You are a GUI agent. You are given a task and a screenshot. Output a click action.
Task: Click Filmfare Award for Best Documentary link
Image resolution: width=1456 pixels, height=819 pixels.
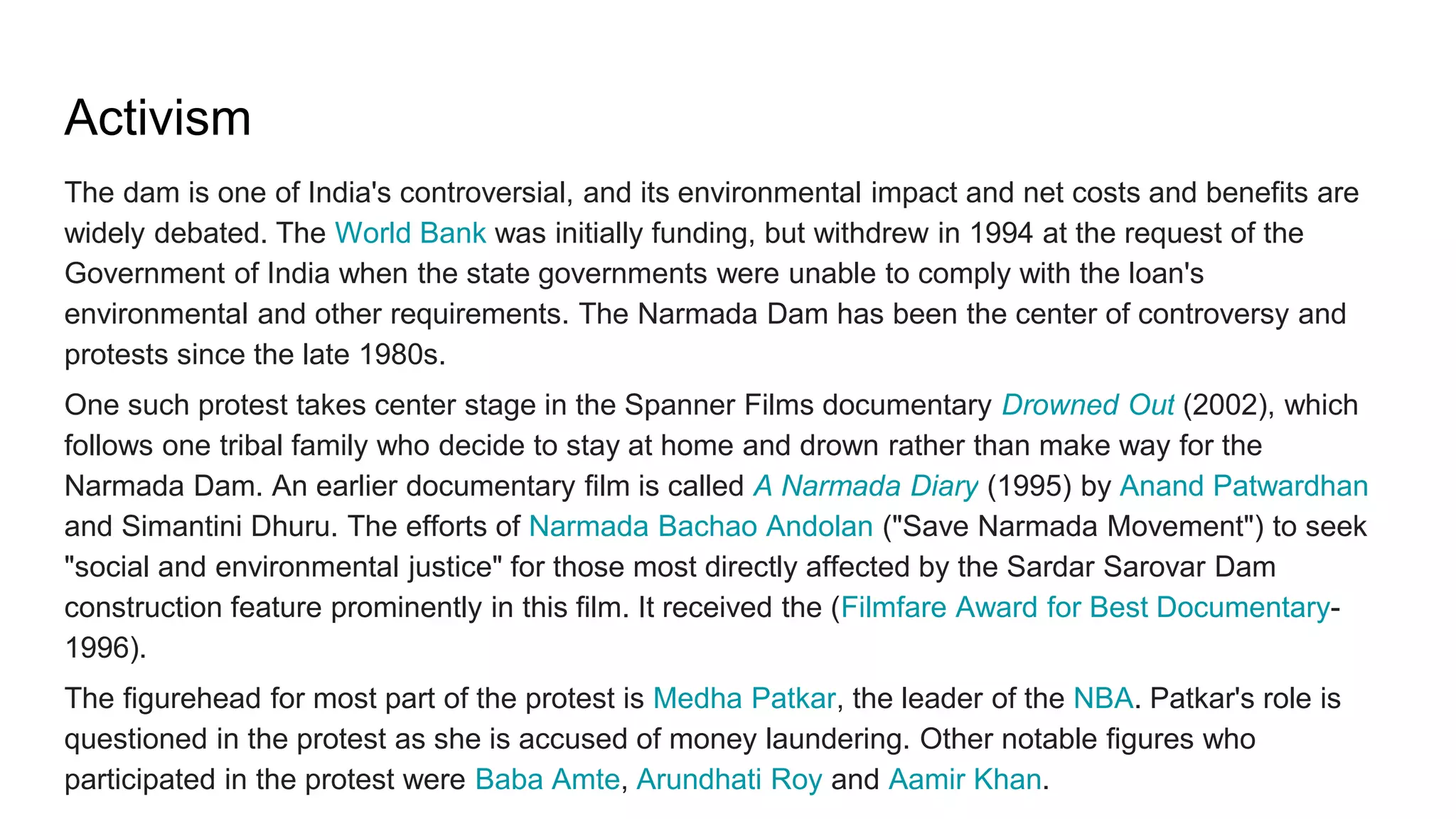(1084, 608)
